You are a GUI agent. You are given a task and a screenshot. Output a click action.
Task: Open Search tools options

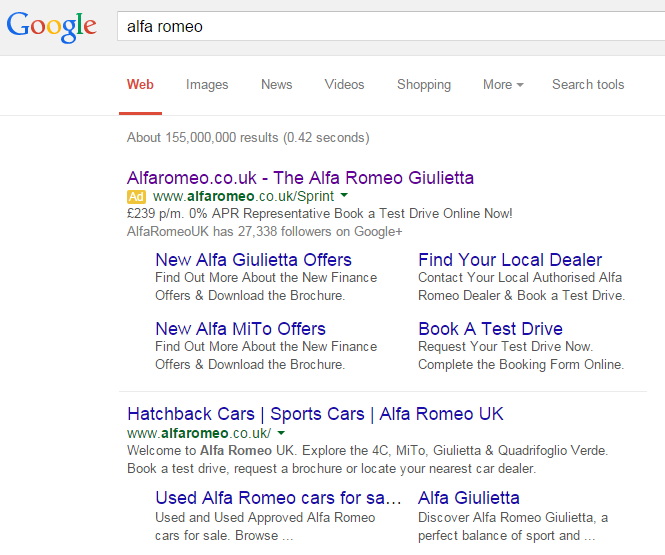click(x=588, y=84)
